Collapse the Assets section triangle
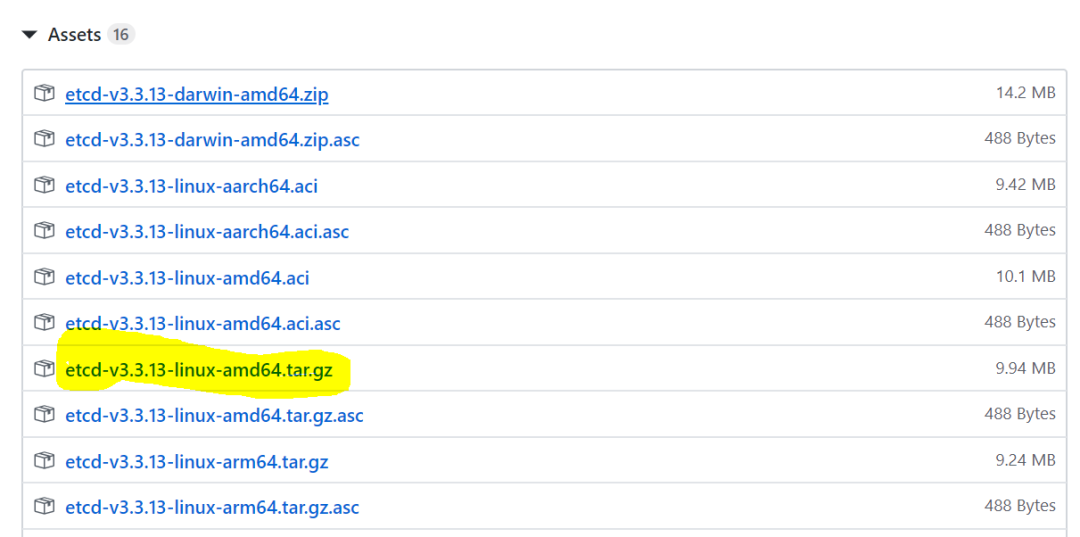Image resolution: width=1080 pixels, height=537 pixels. tap(29, 34)
